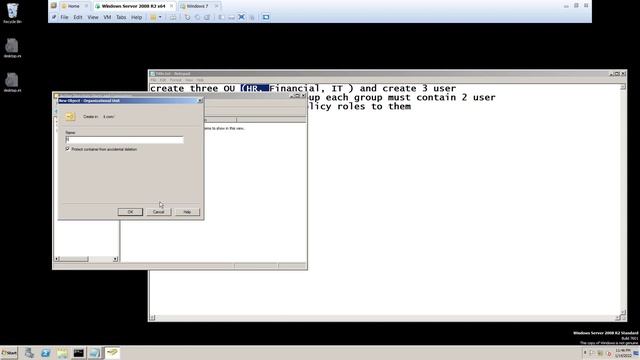Open PowerShell from the taskbar
The height and width of the screenshot is (360, 640).
click(x=45, y=353)
